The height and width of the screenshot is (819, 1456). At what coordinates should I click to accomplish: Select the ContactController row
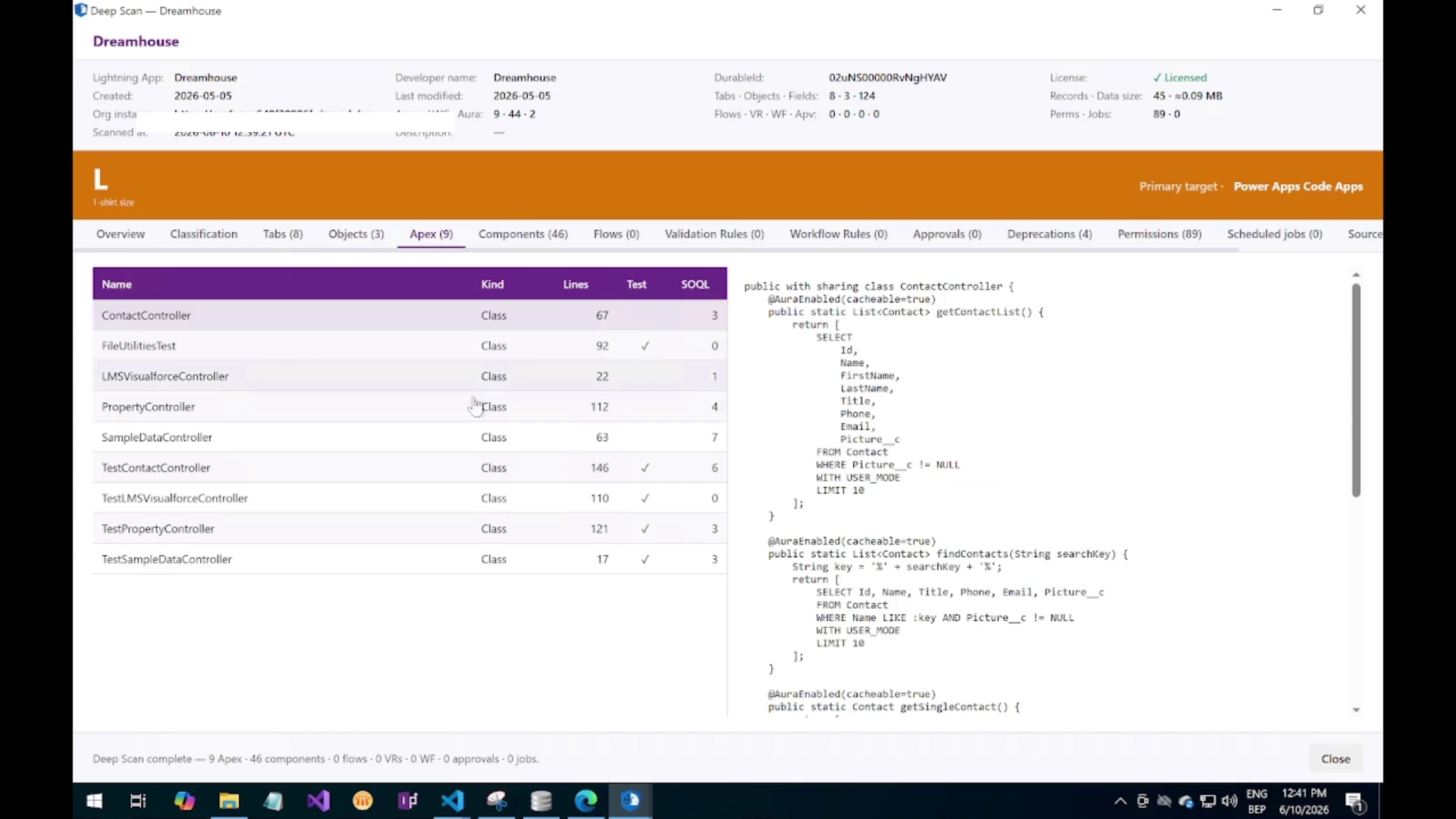409,315
